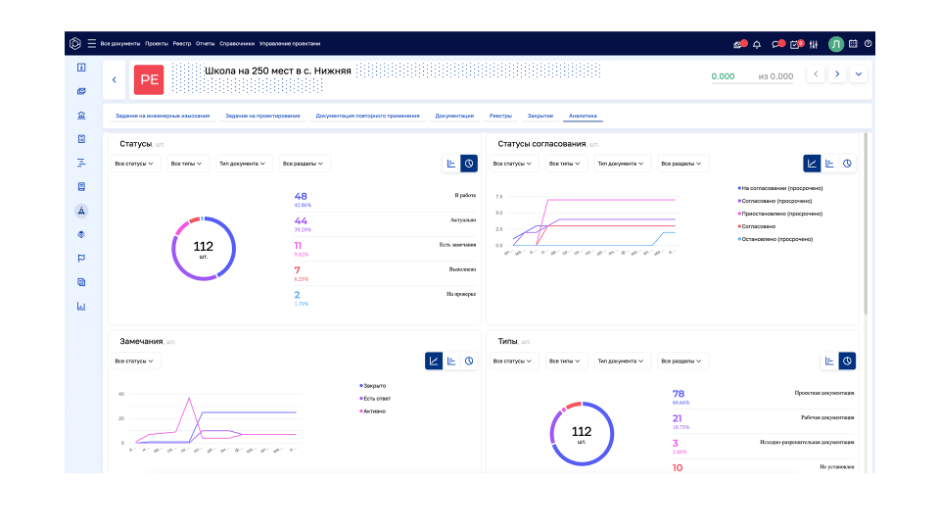Viewport: 941px width, 529px height.
Task: Click the user avatar 'Л'
Action: tap(836, 44)
